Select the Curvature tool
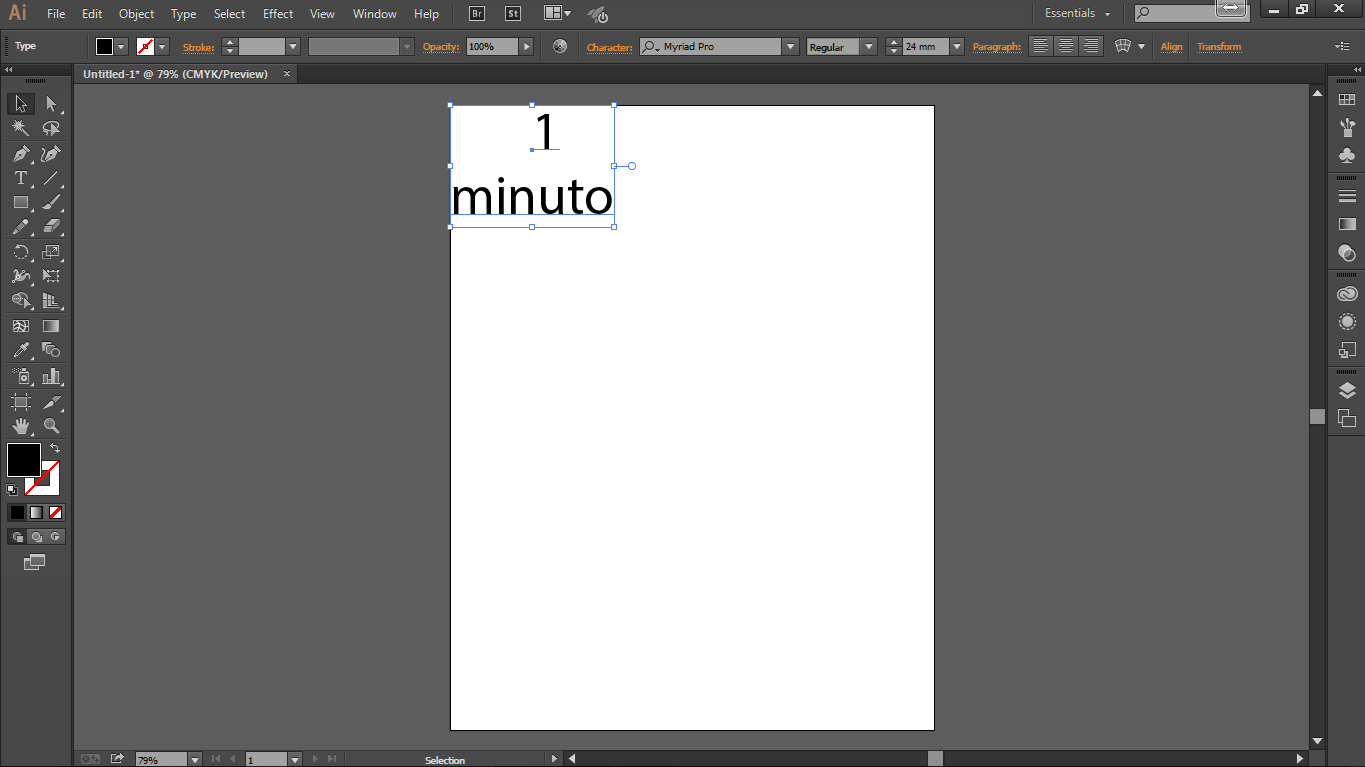 pos(52,154)
